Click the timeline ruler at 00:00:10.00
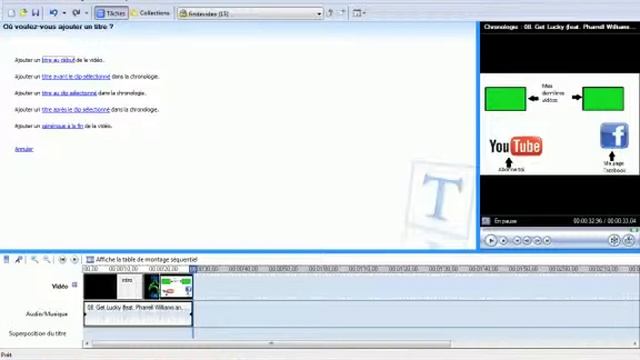The image size is (640, 360). pos(123,269)
